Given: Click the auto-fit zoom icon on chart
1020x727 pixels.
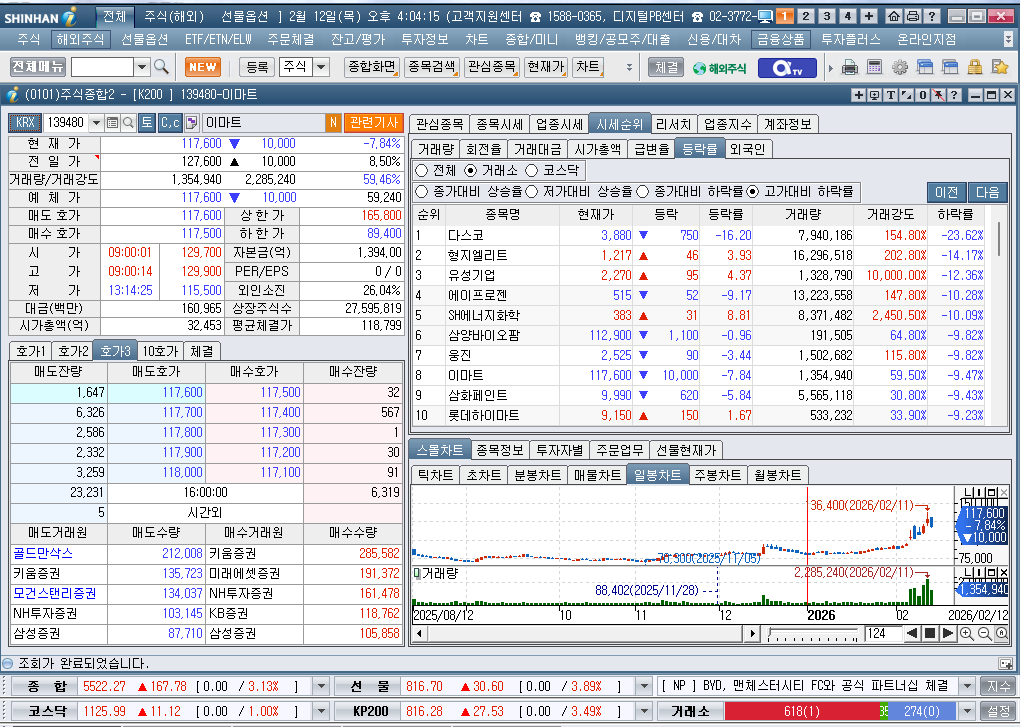Looking at the screenshot, I should 1002,633.
